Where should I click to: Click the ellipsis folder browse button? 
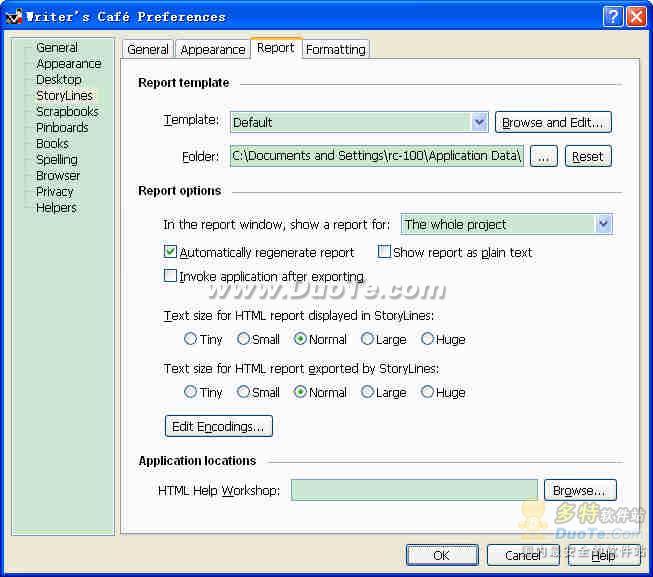[543, 157]
